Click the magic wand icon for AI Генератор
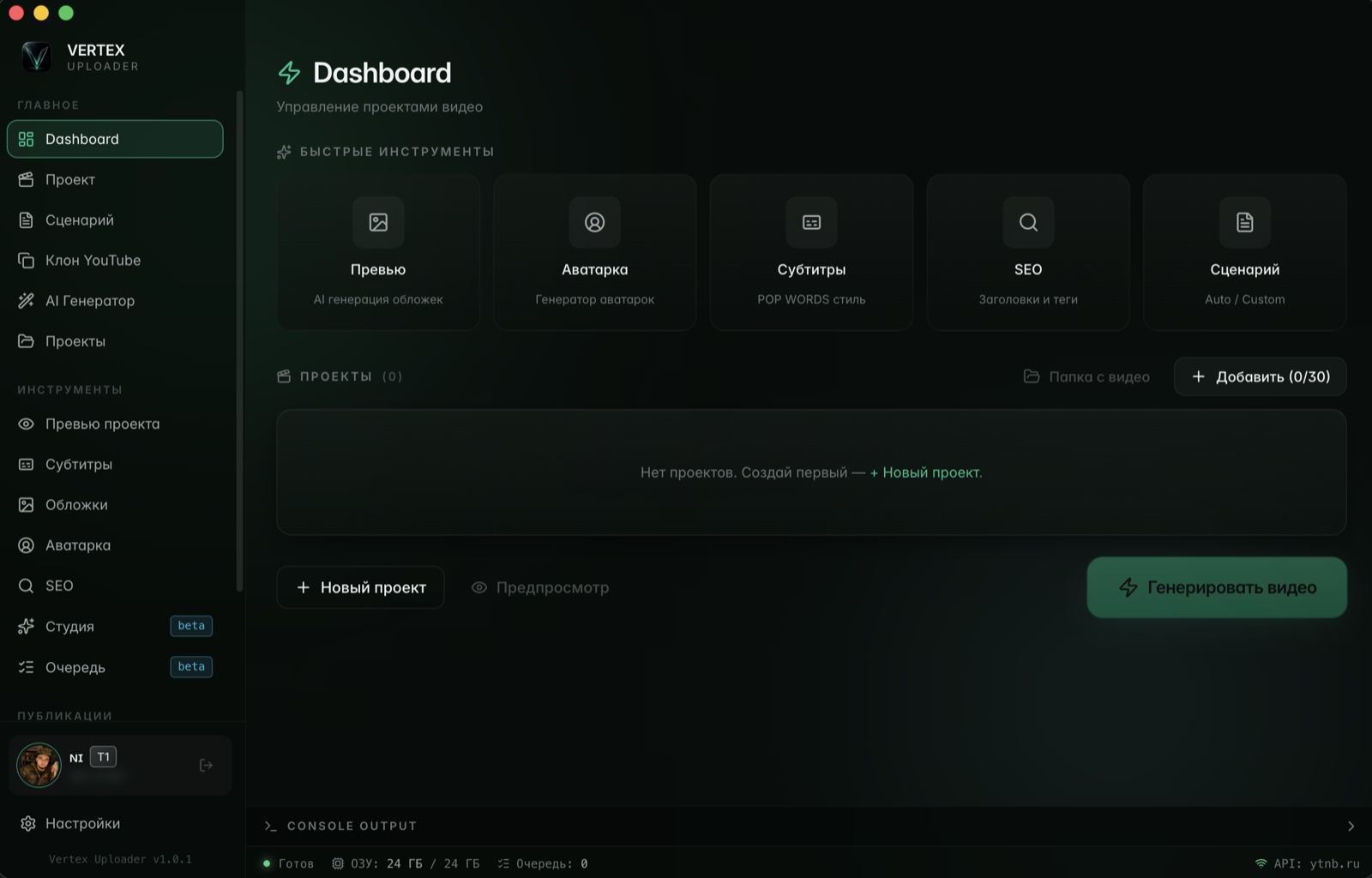 [x=27, y=300]
